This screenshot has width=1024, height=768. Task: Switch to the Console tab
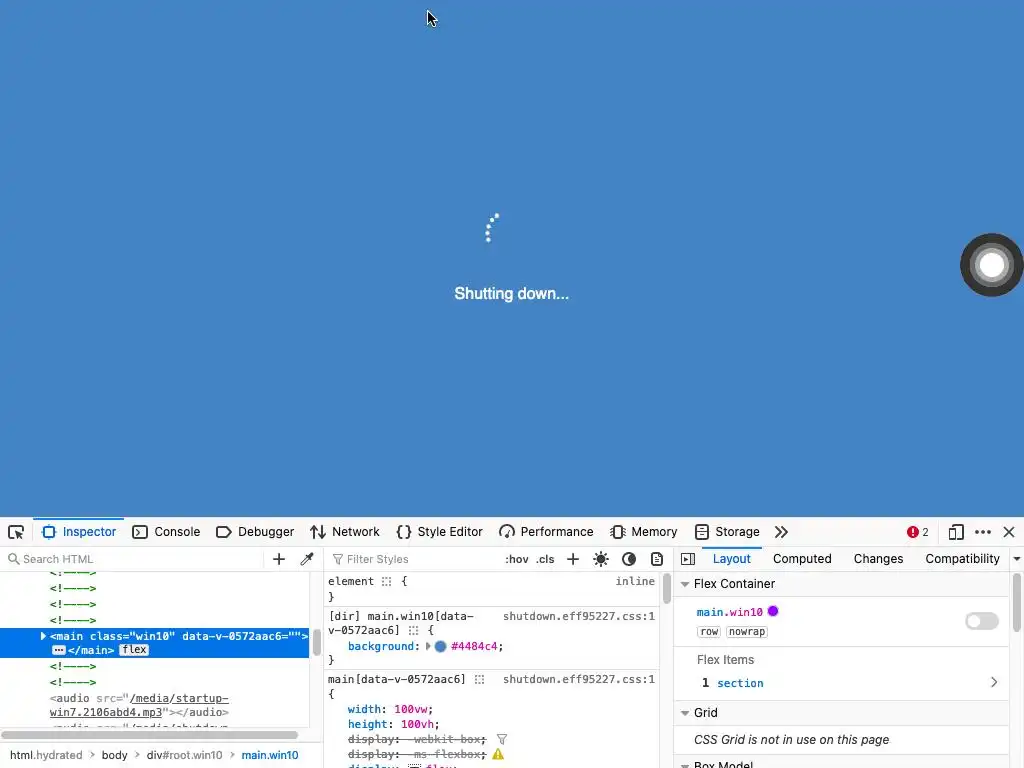tap(167, 532)
